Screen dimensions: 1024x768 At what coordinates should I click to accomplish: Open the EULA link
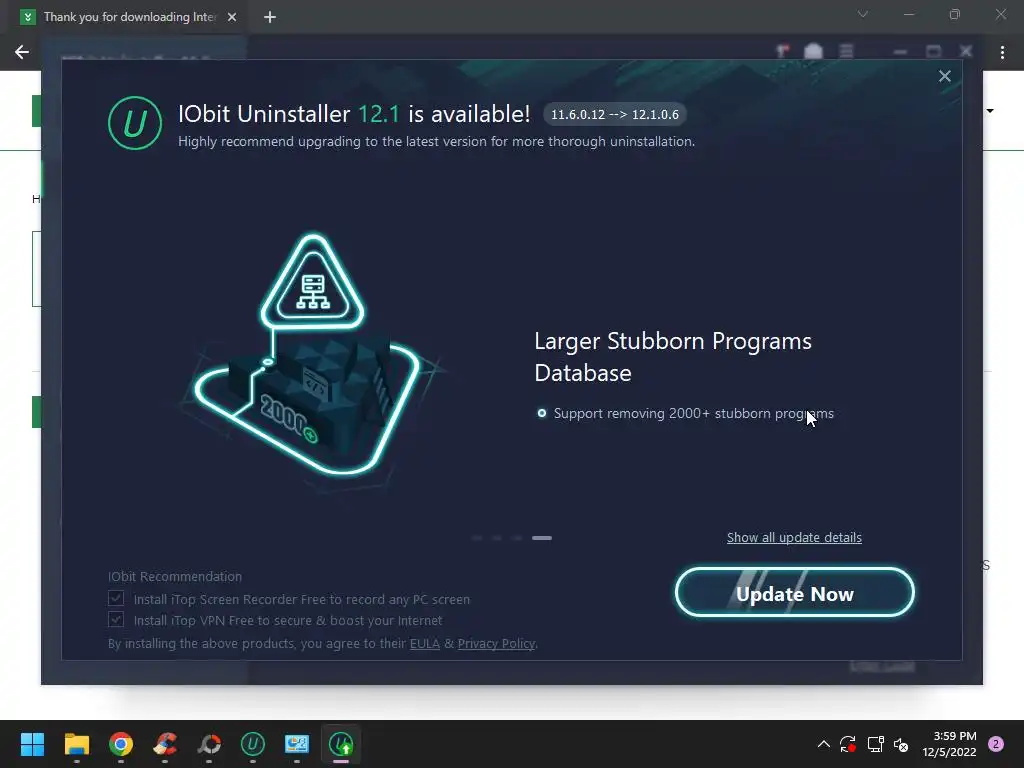point(424,643)
